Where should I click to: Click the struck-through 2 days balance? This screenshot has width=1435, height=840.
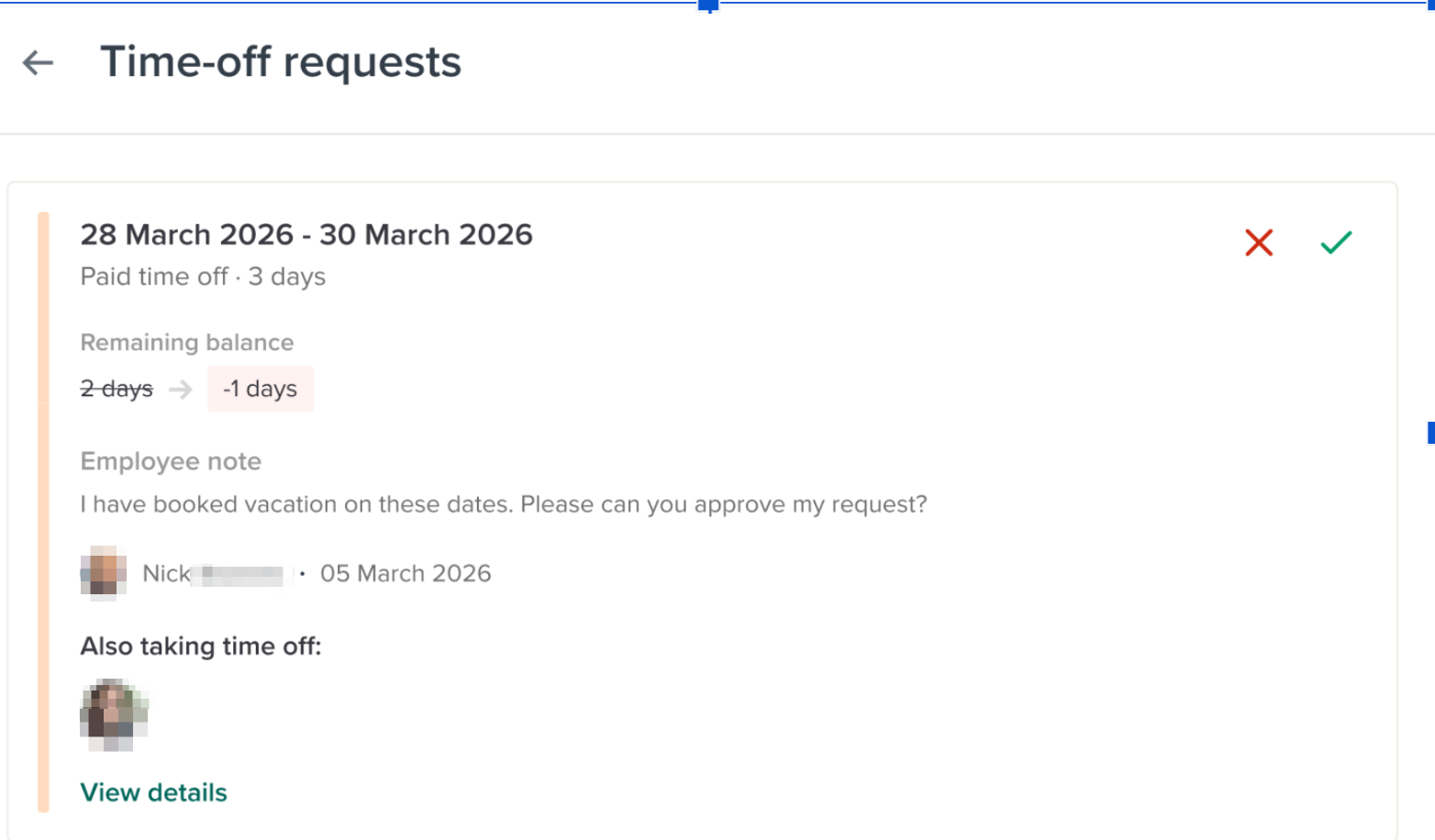[x=117, y=389]
